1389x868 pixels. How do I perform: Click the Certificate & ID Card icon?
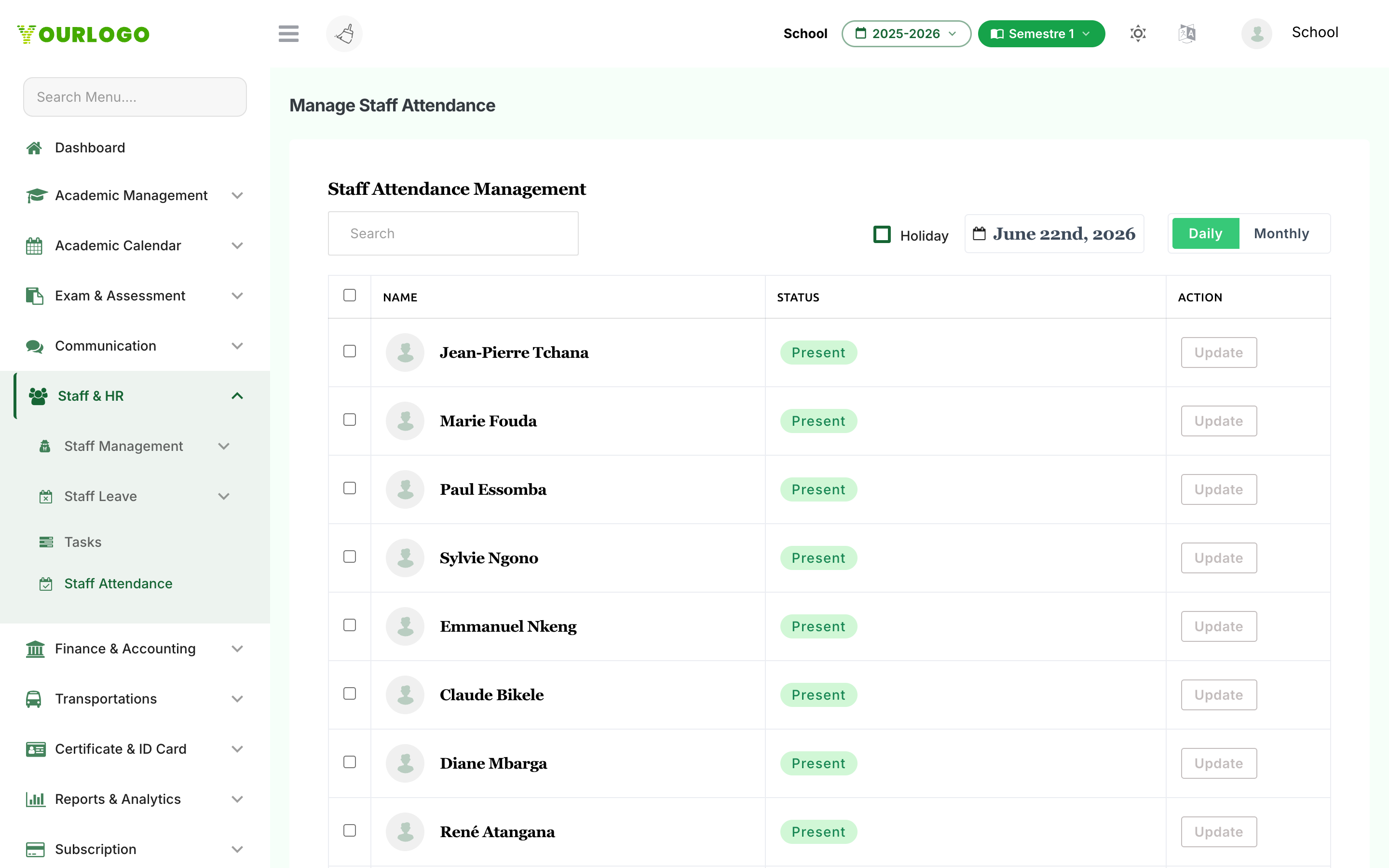pos(36,749)
